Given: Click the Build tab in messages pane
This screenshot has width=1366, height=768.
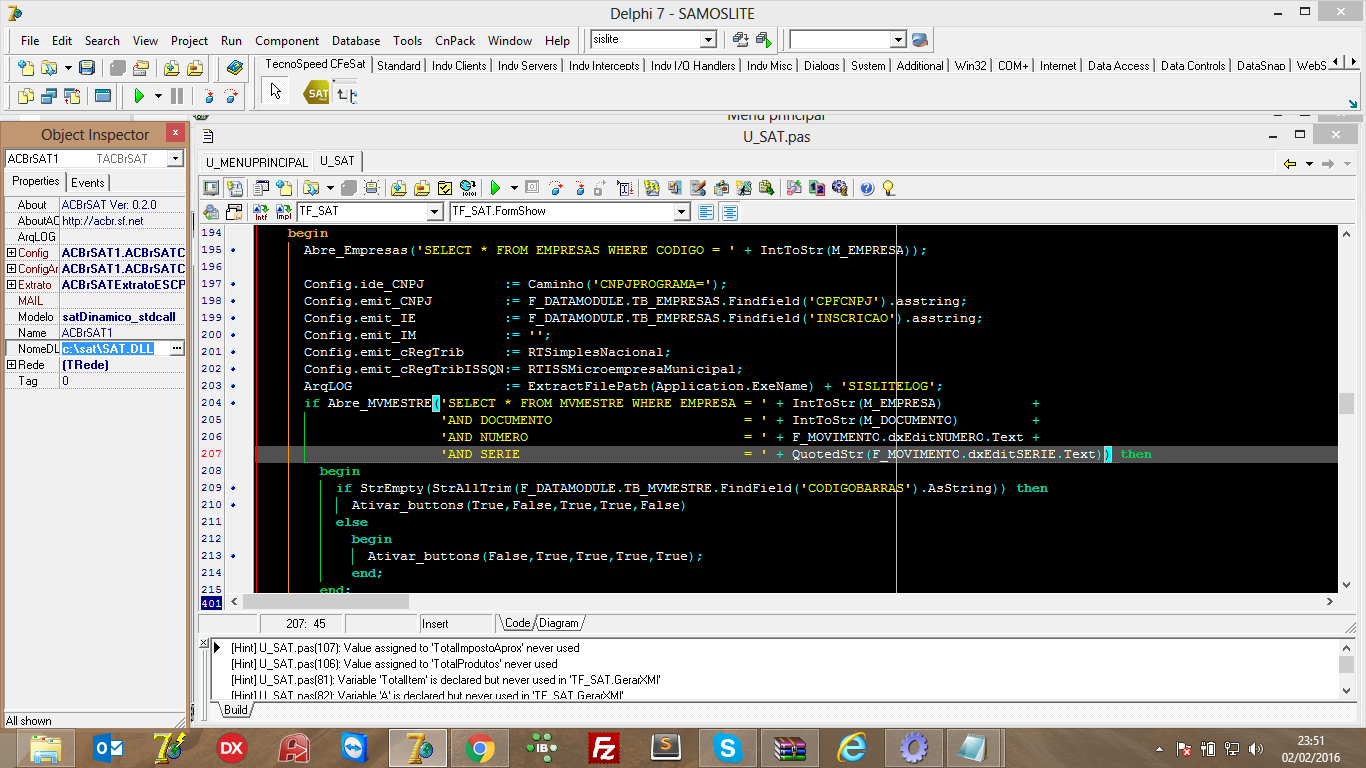Looking at the screenshot, I should pos(235,710).
